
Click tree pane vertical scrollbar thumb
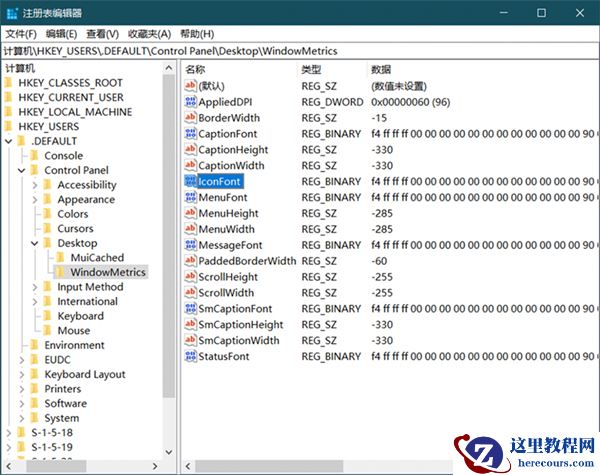pyautogui.click(x=169, y=236)
